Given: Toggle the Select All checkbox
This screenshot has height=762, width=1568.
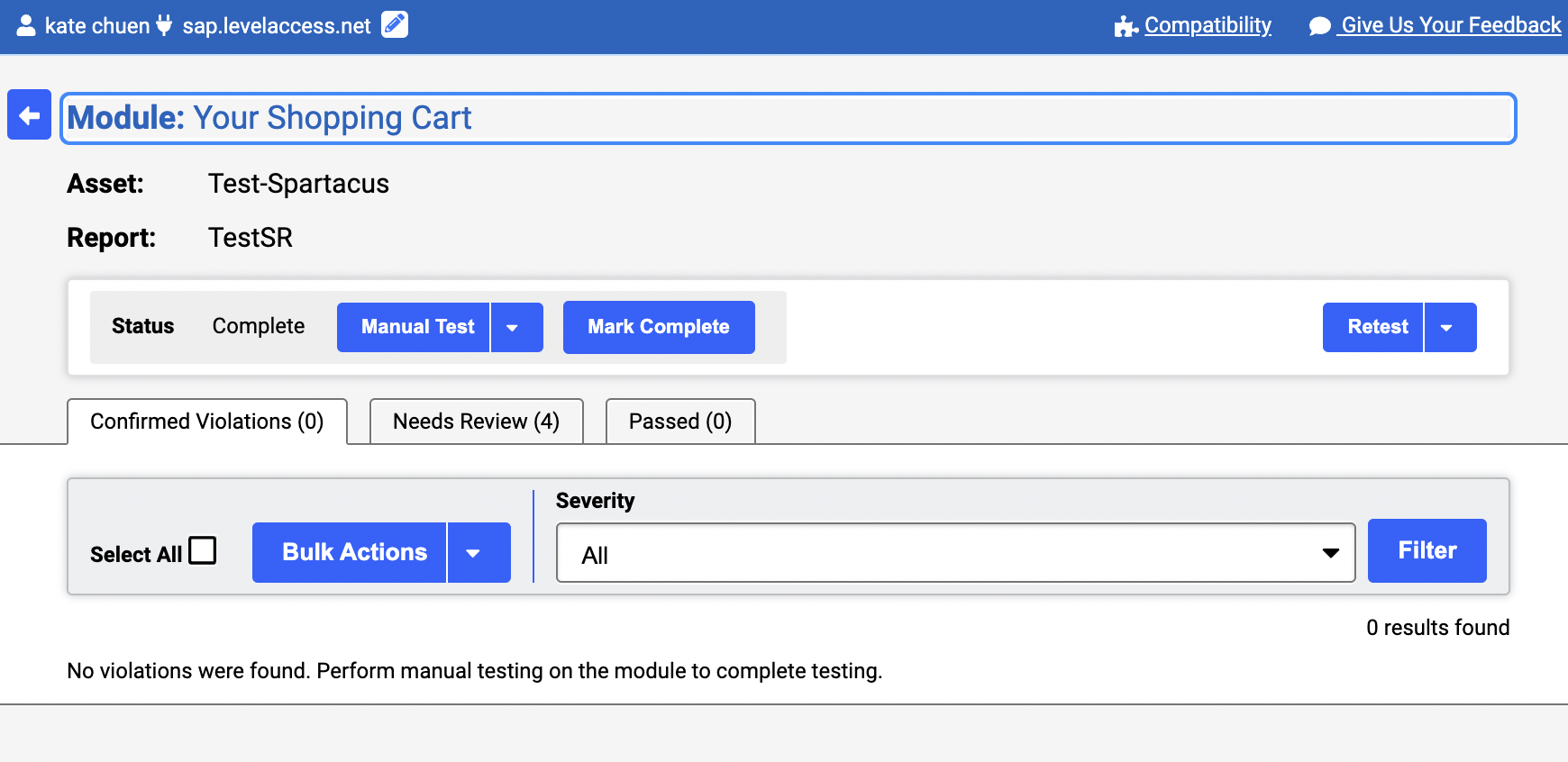Looking at the screenshot, I should (x=203, y=550).
